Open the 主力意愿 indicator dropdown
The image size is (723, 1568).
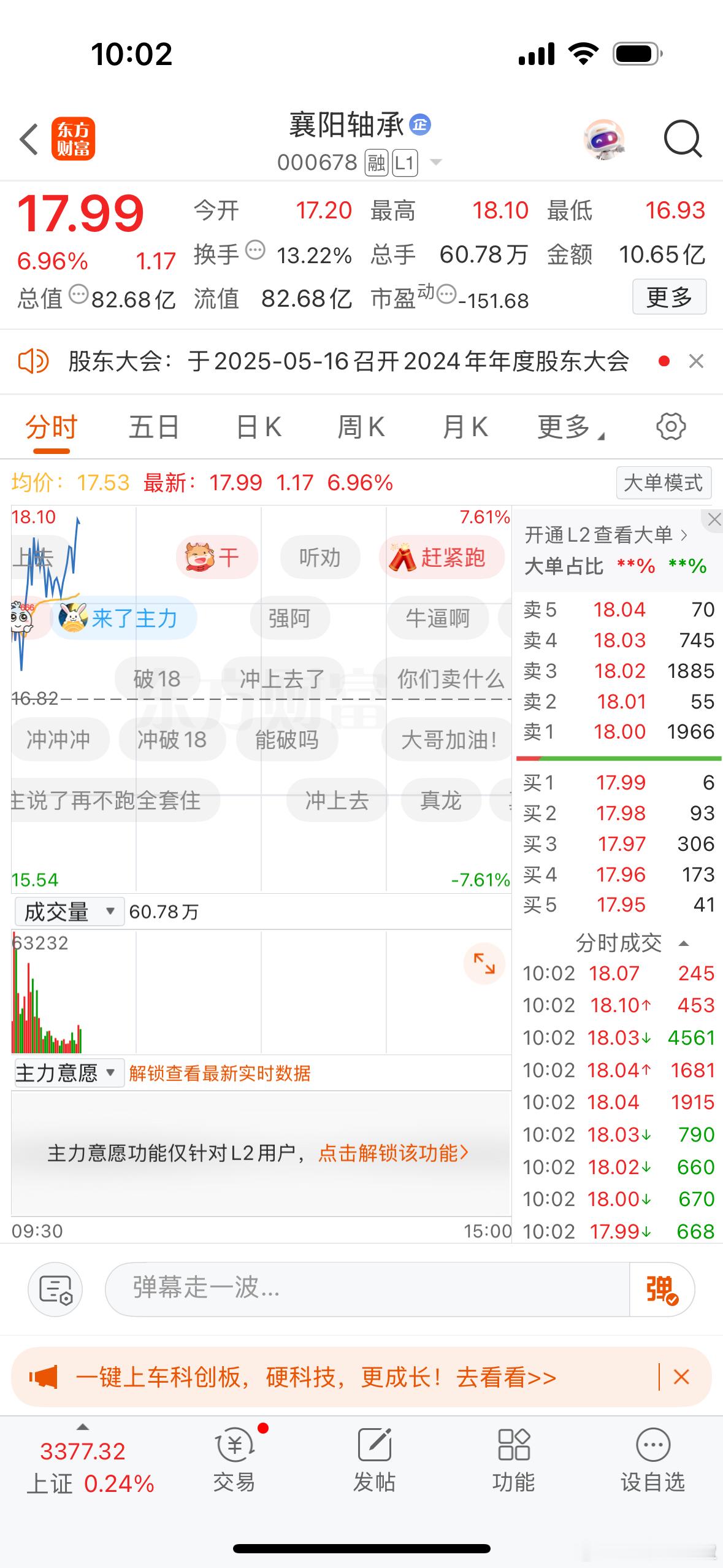[69, 1073]
